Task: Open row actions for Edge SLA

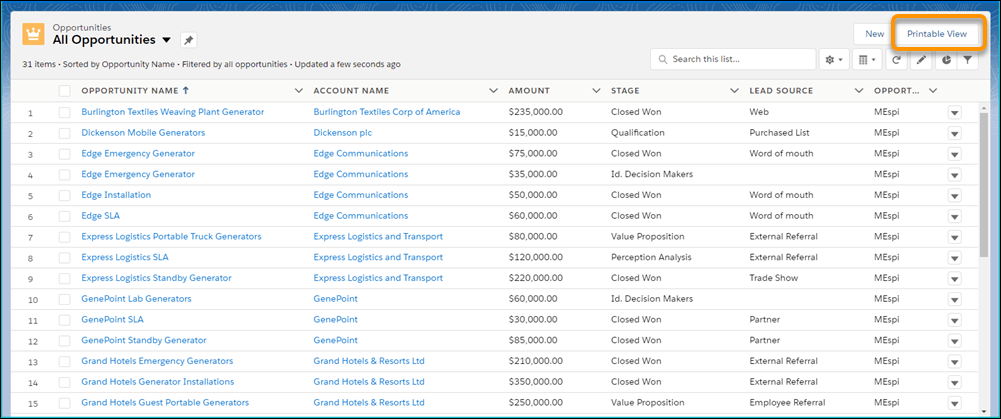Action: point(954,217)
